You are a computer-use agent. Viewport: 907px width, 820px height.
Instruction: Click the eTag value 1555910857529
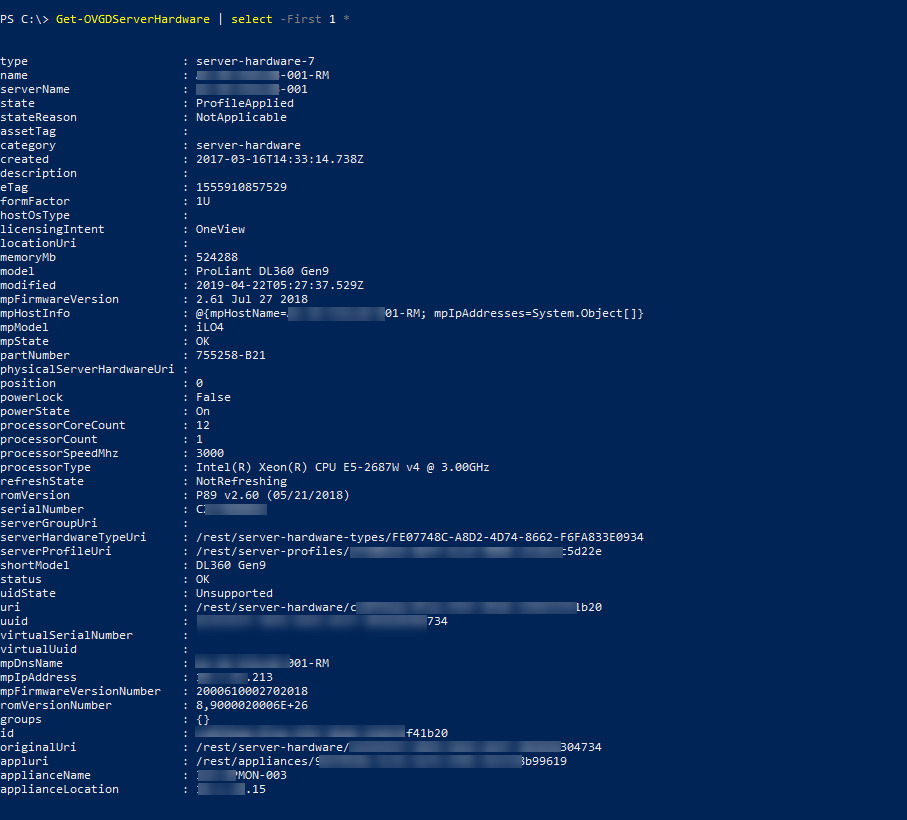[x=241, y=187]
